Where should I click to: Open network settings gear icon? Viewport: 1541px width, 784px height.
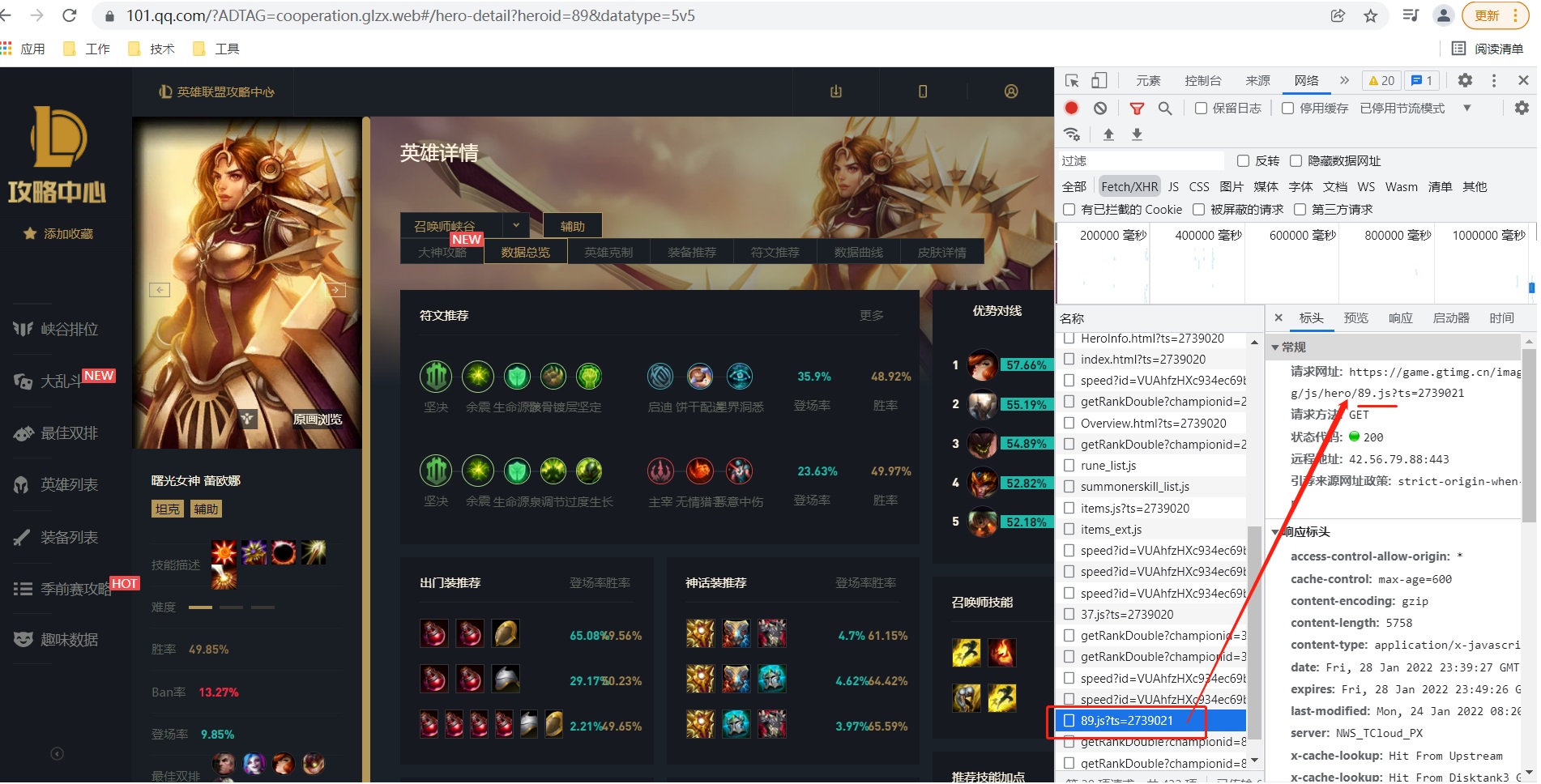[1522, 108]
